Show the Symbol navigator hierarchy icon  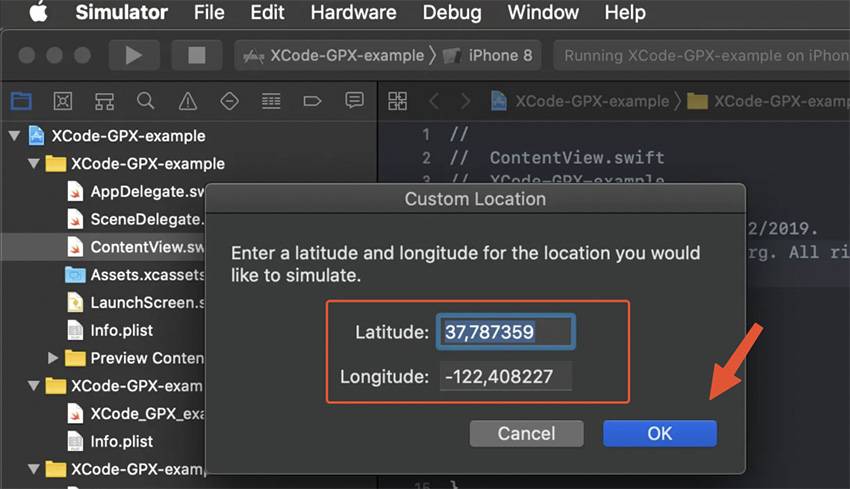click(x=104, y=101)
